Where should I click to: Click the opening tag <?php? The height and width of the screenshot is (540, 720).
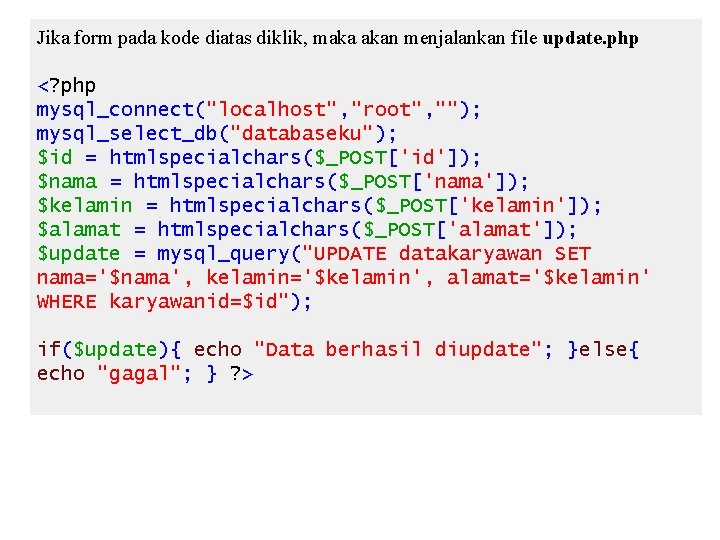(x=67, y=86)
